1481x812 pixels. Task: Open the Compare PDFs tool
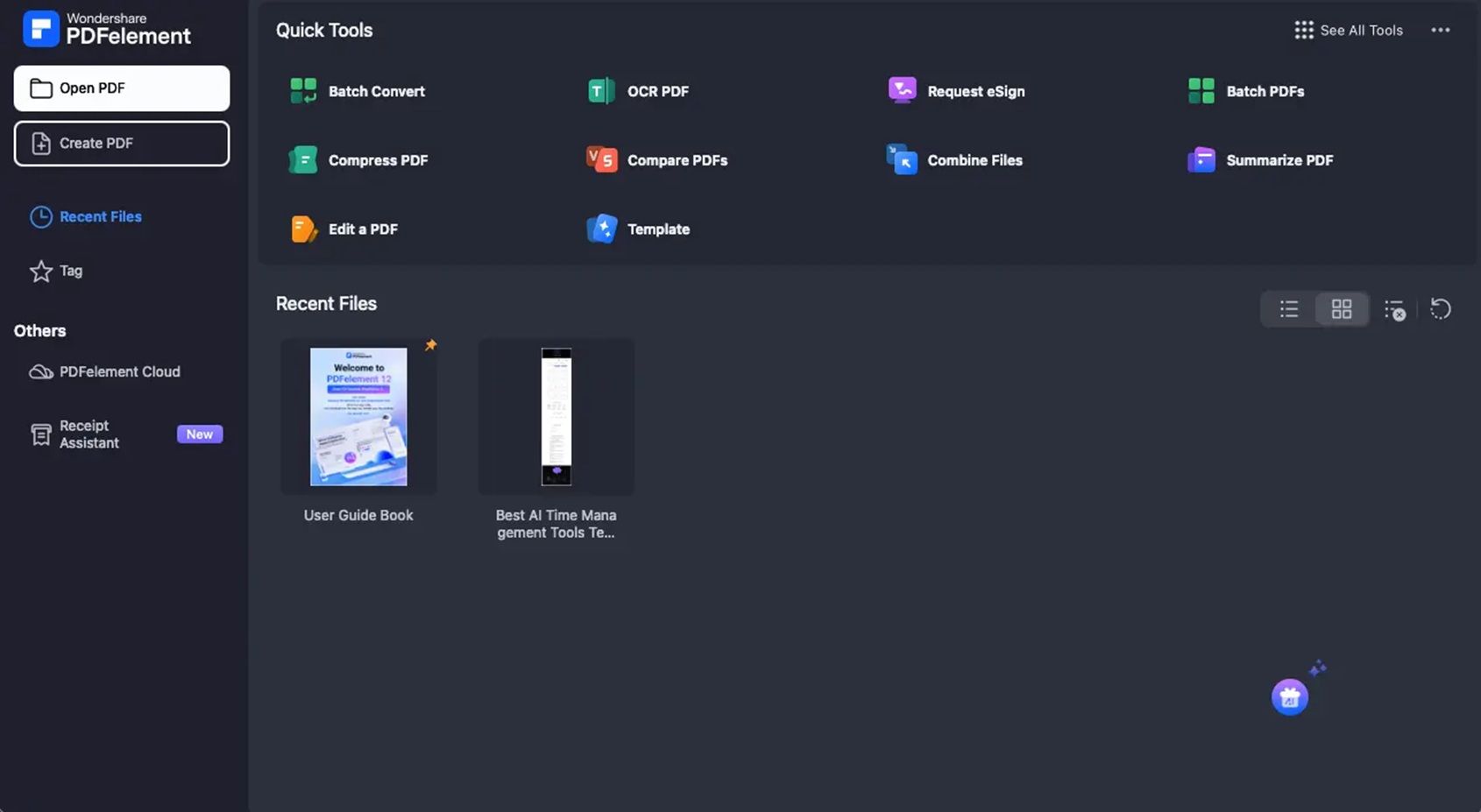click(x=657, y=160)
